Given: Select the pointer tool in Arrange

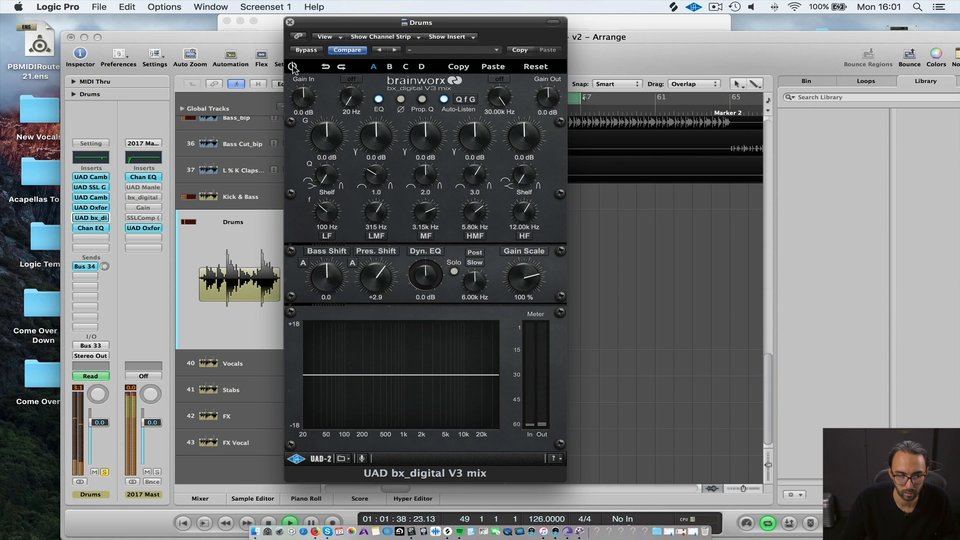Looking at the screenshot, I should [737, 84].
